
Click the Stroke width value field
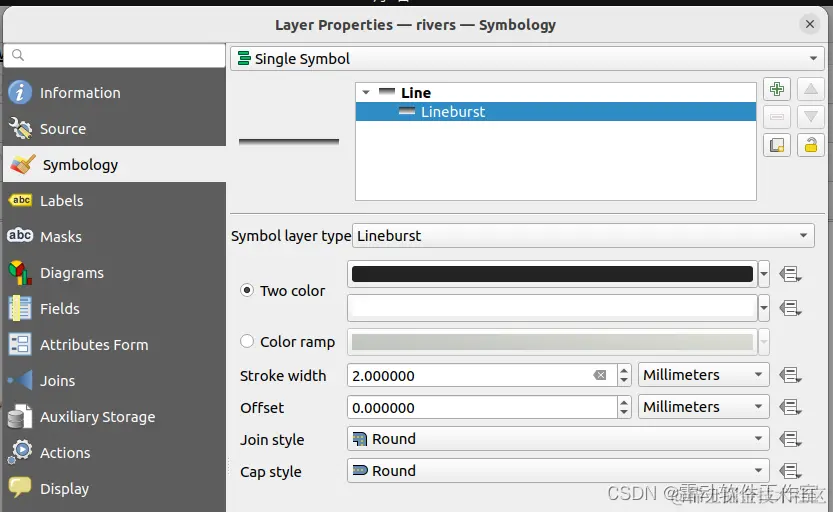(482, 375)
